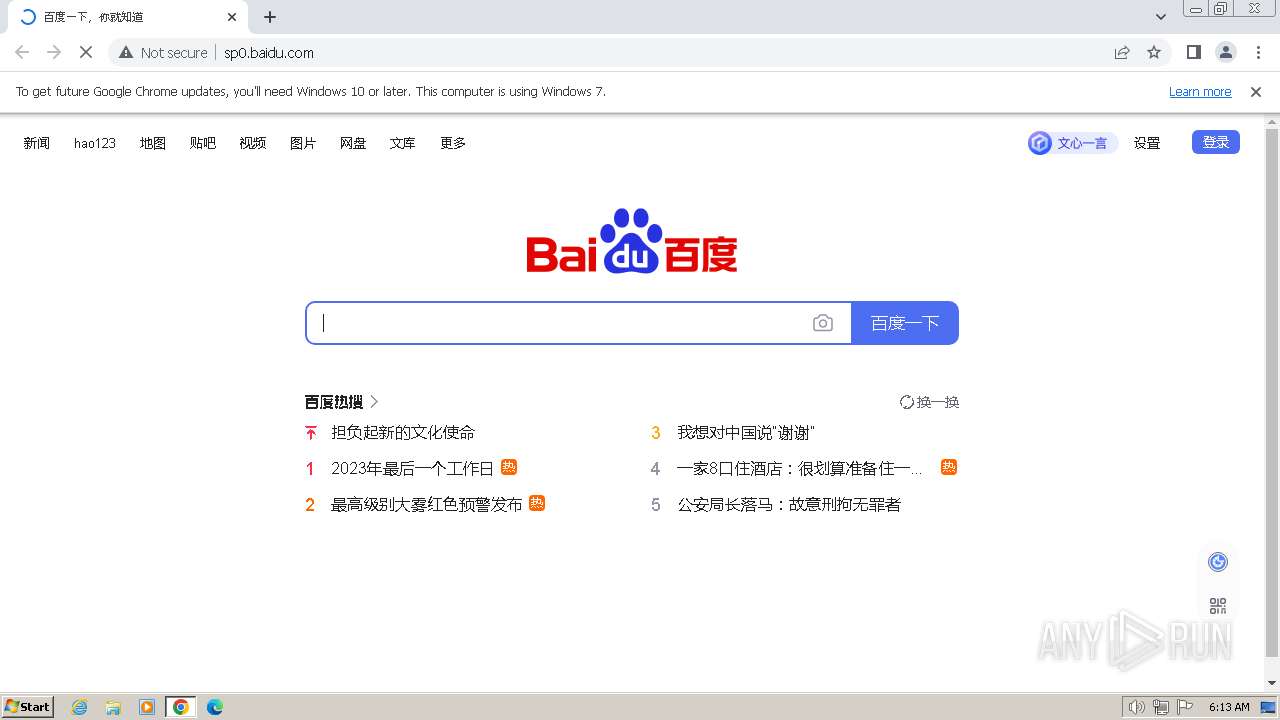Open the side panel icon
The height and width of the screenshot is (720, 1280).
pyautogui.click(x=1193, y=52)
